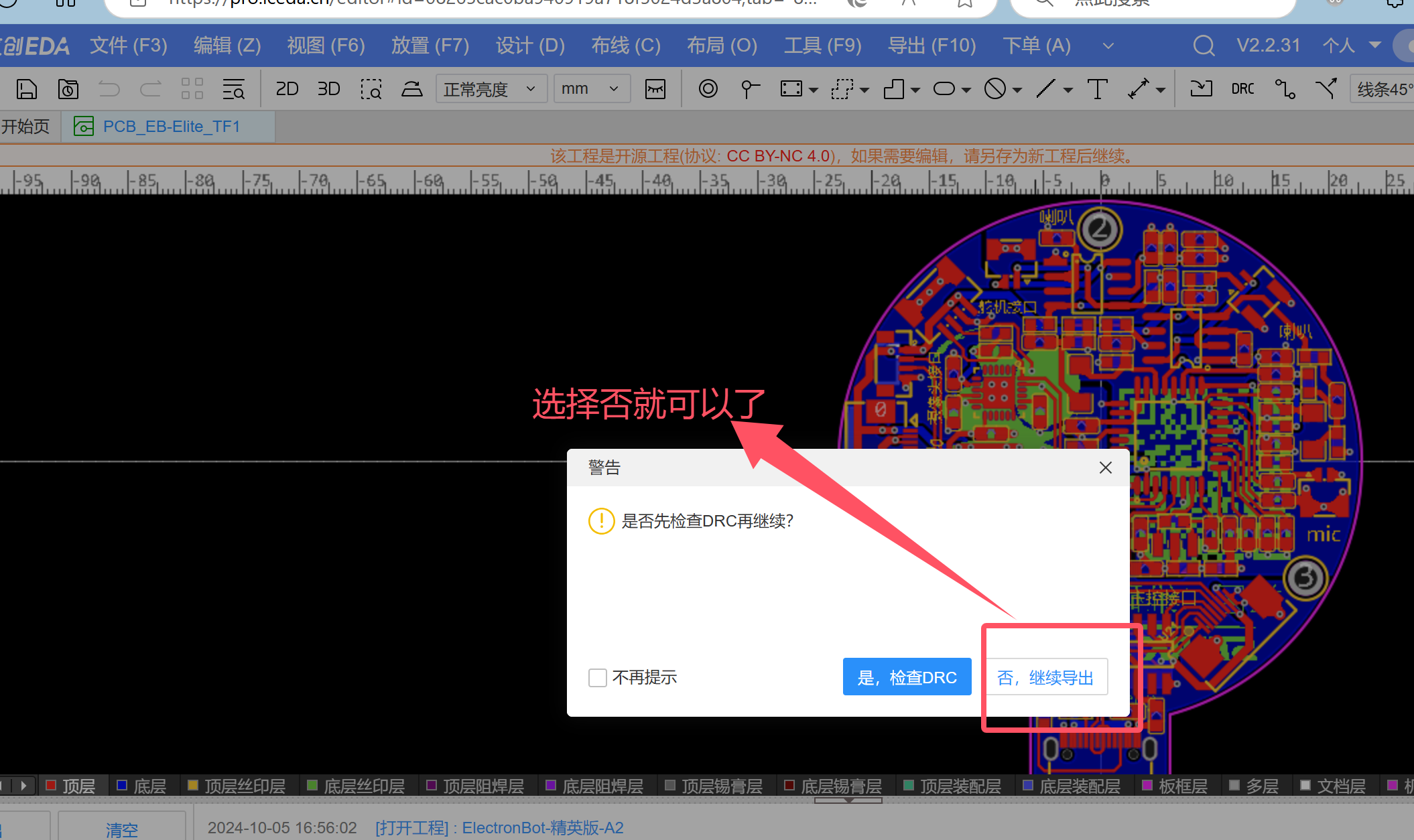Viewport: 1414px width, 840px height.
Task: Expand the dimension tool dropdown arrow
Action: click(x=1161, y=90)
